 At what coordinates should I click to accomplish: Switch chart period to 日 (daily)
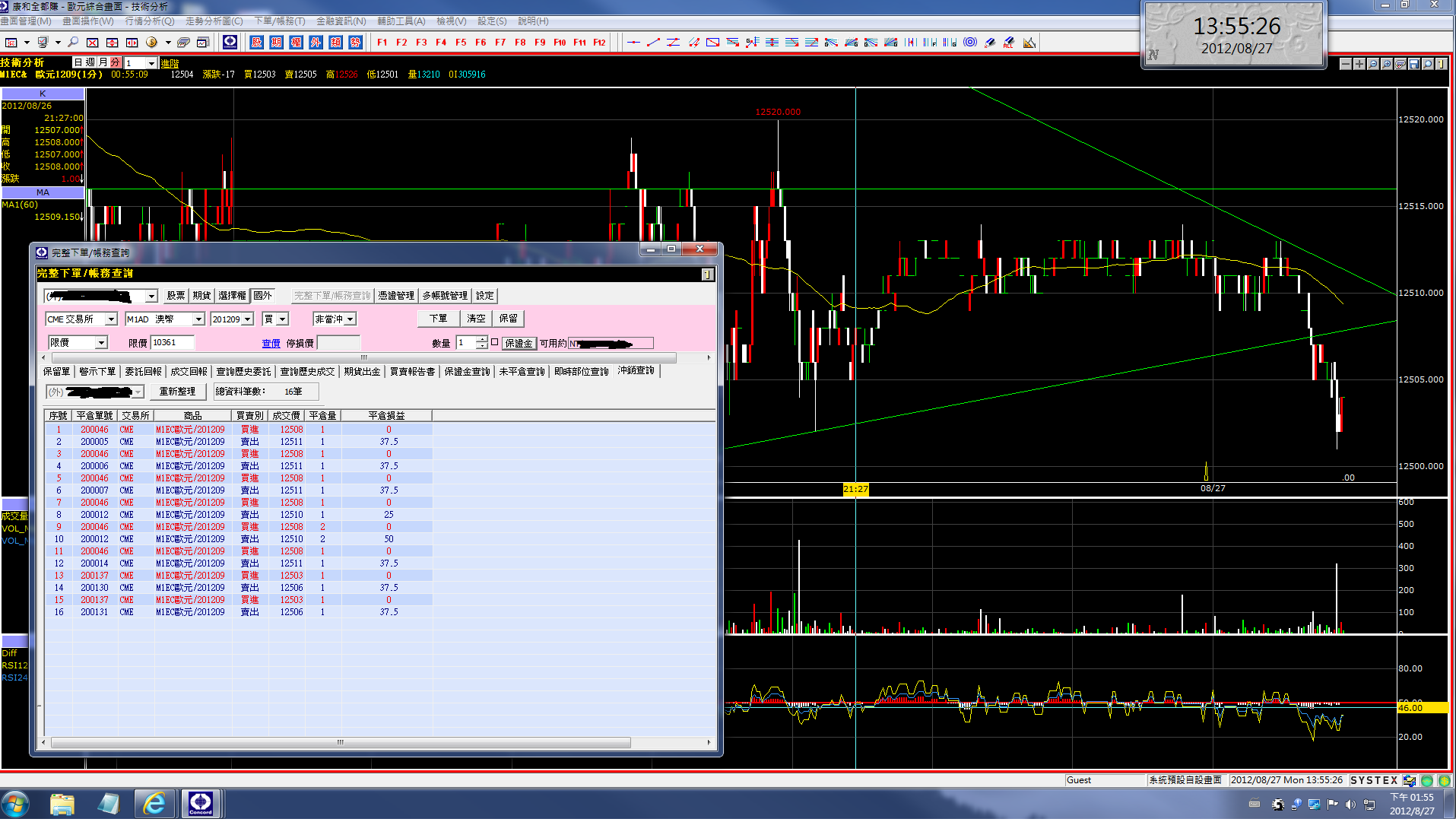pyautogui.click(x=78, y=62)
